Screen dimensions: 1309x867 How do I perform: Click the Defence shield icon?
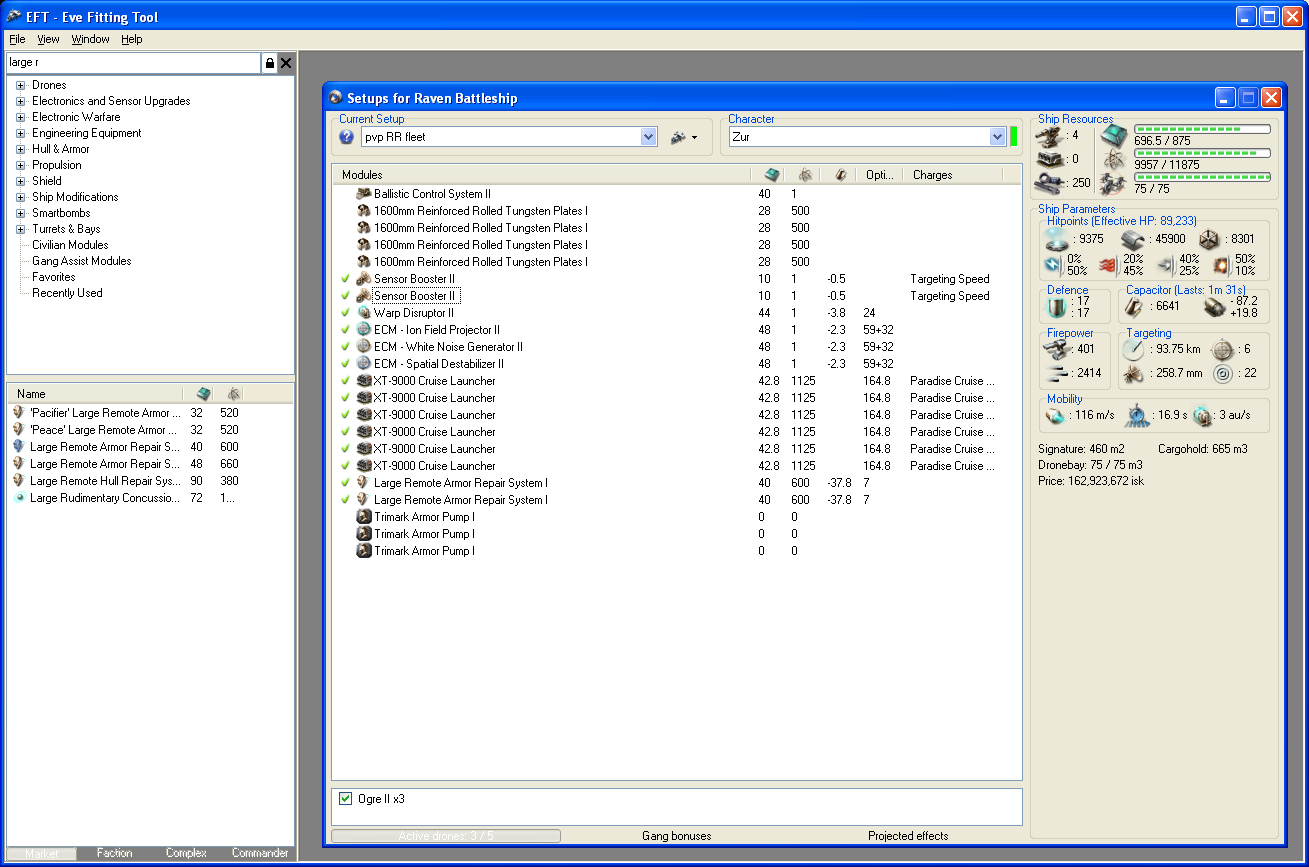1056,307
